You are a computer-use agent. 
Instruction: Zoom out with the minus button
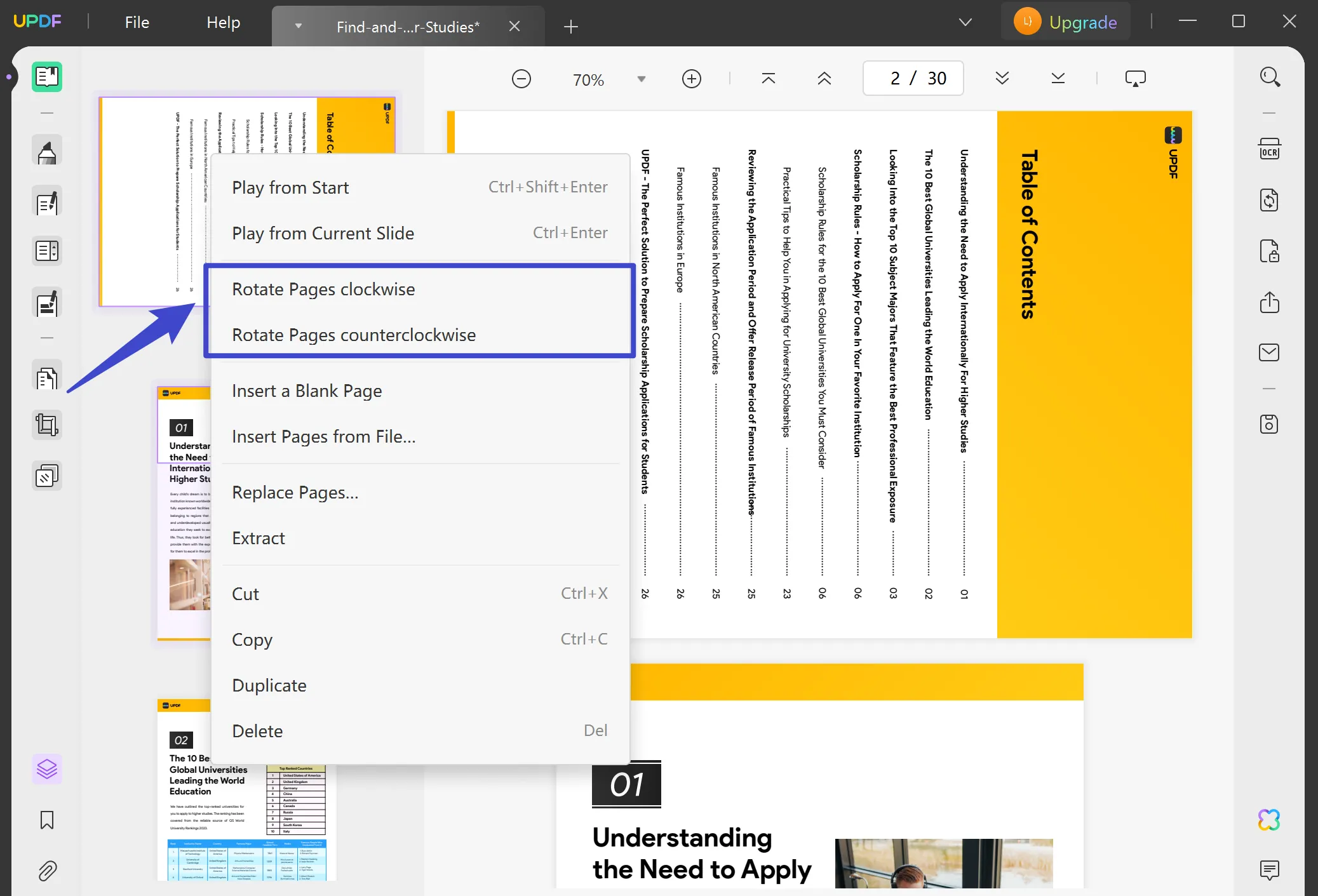[521, 79]
